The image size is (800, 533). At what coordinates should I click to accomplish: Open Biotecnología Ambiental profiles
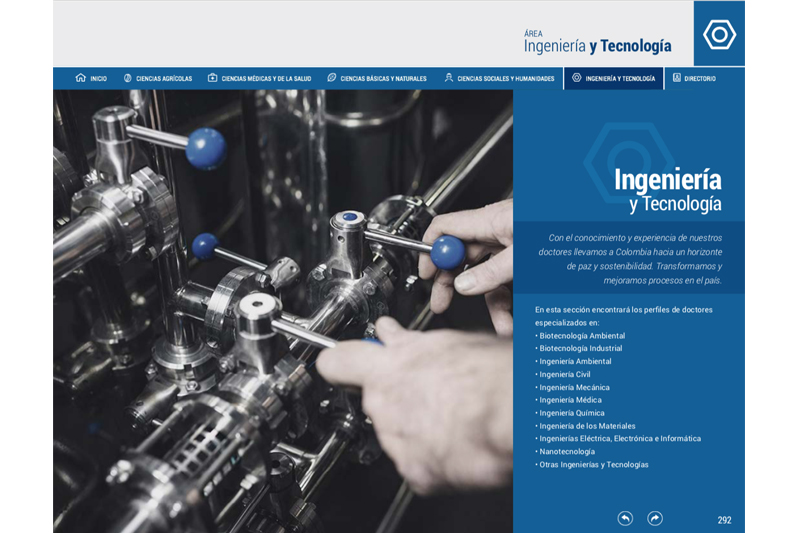(582, 336)
